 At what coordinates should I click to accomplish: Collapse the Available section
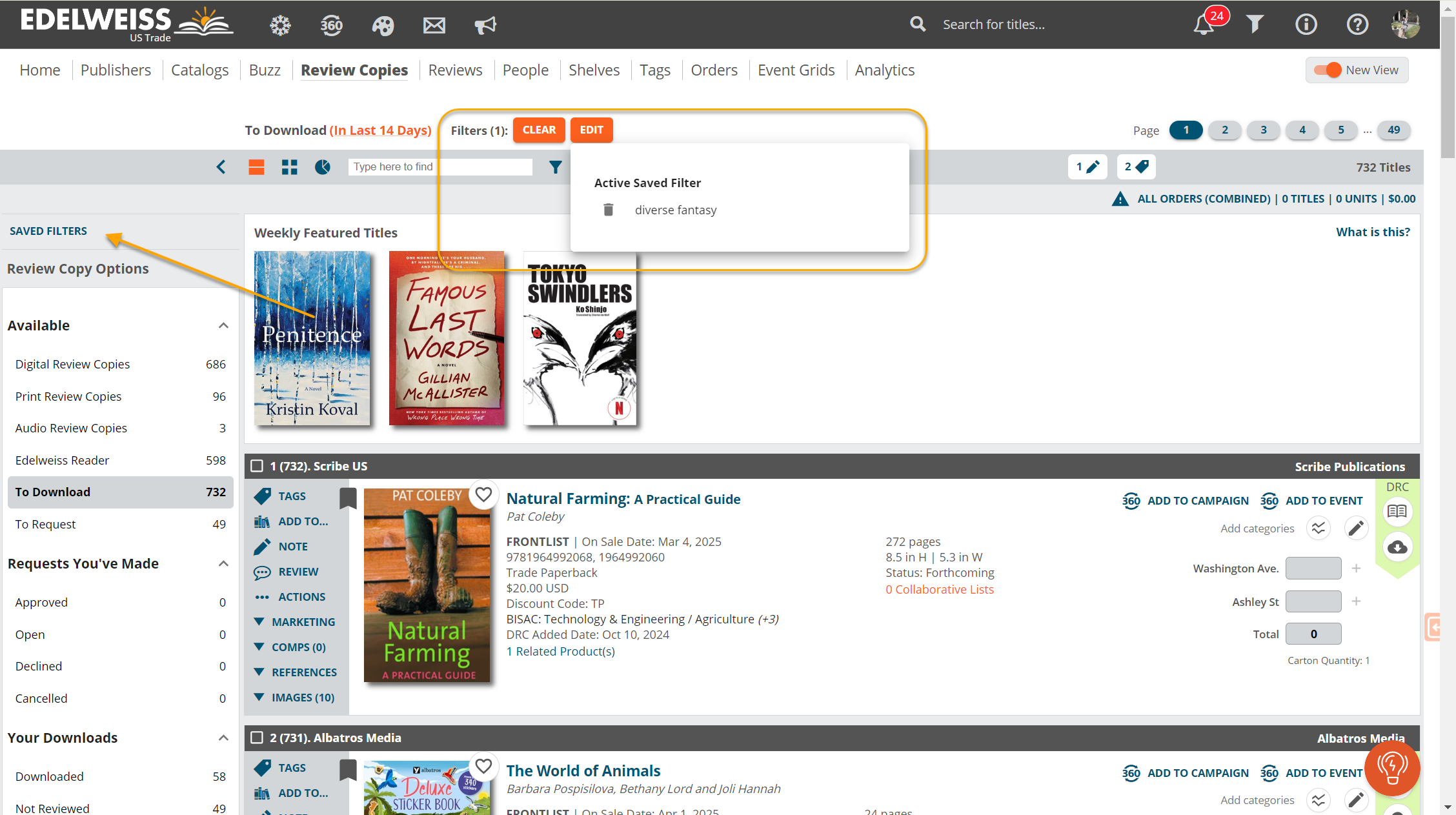point(223,325)
